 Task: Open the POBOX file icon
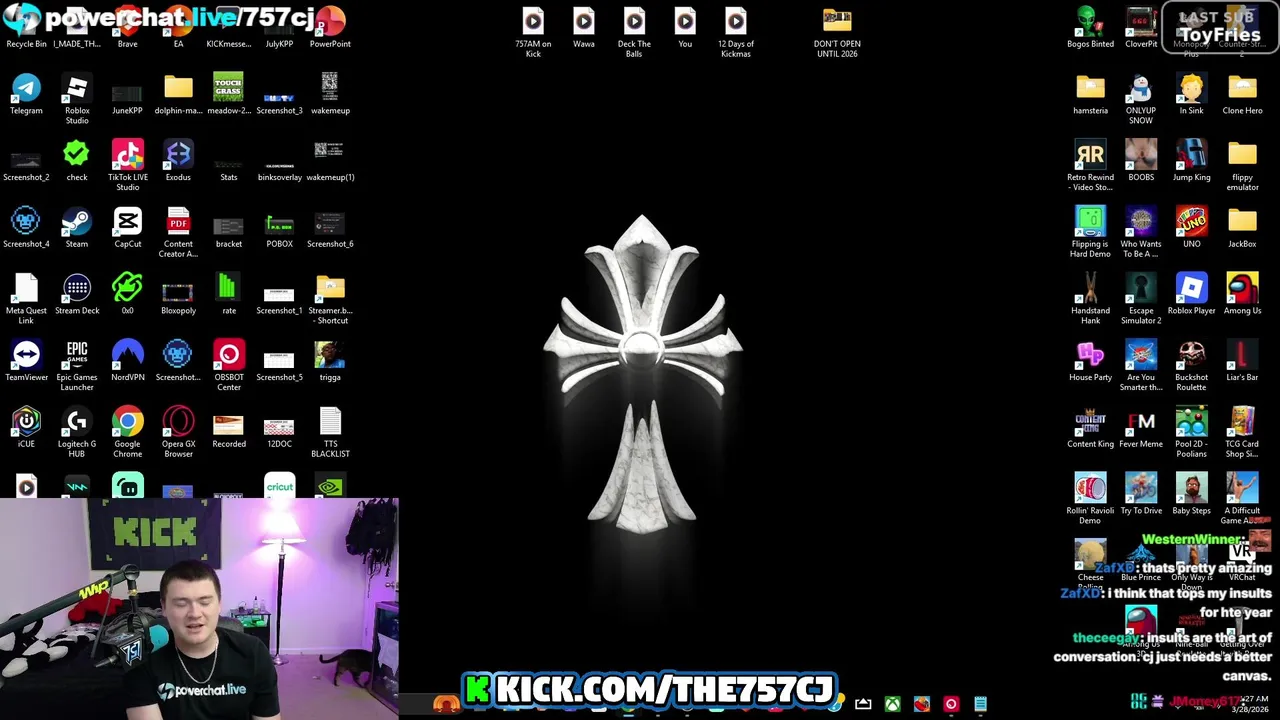[279, 228]
